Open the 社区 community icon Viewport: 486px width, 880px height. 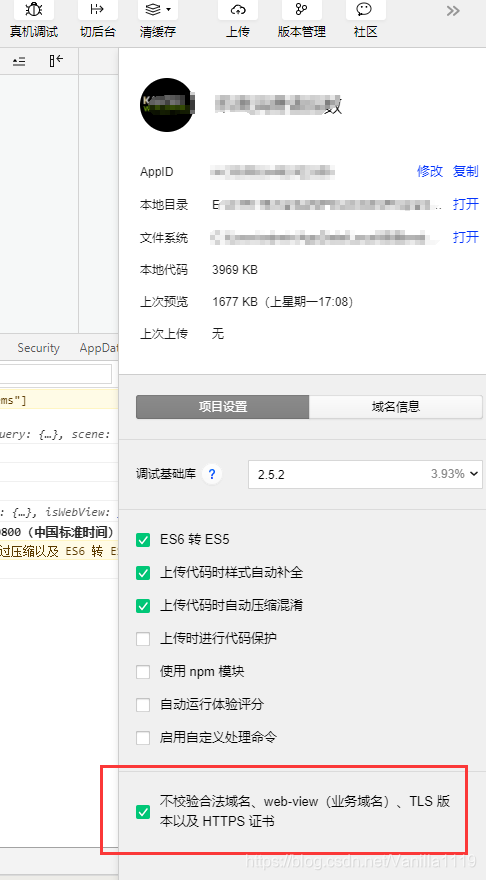(365, 10)
